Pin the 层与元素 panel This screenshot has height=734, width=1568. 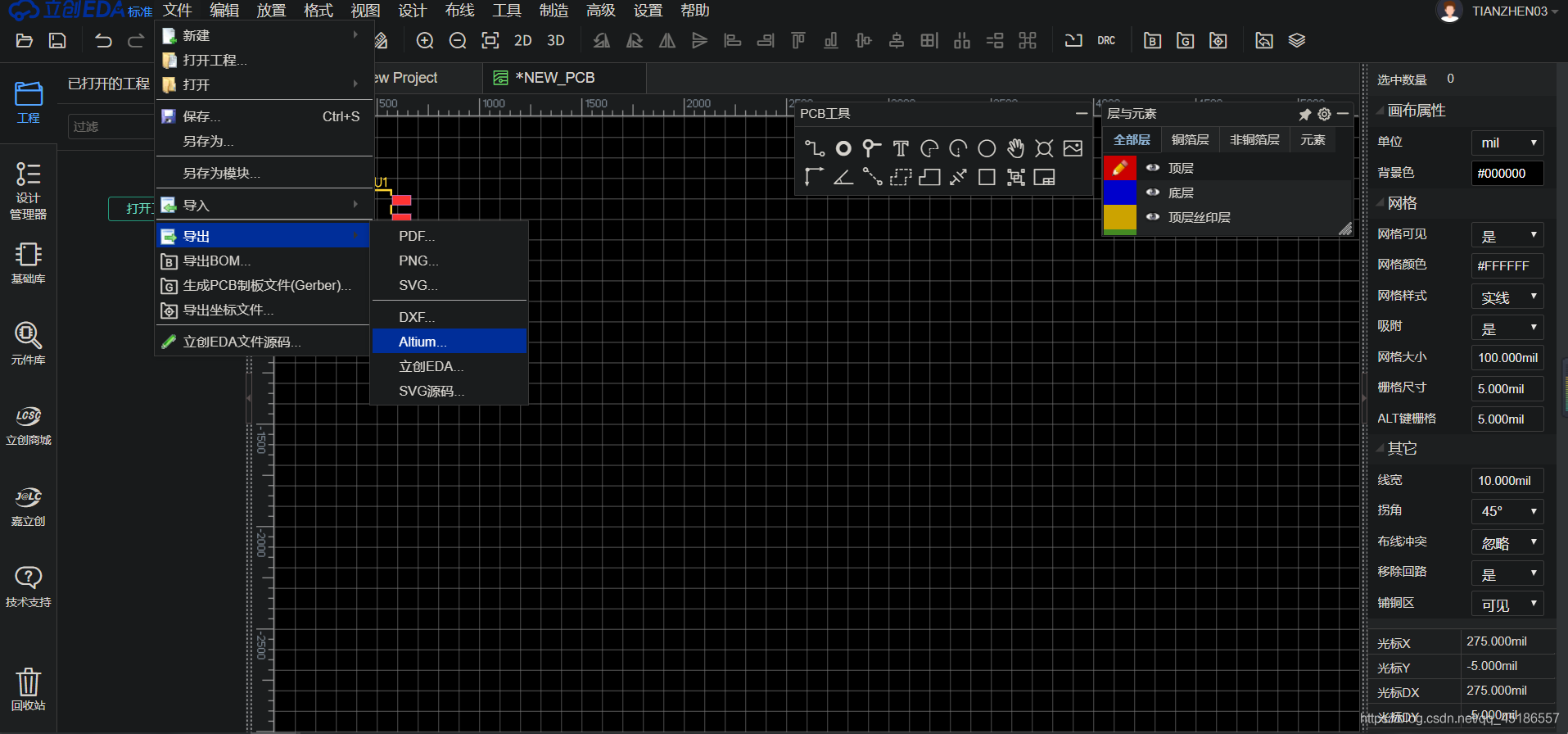point(1305,114)
